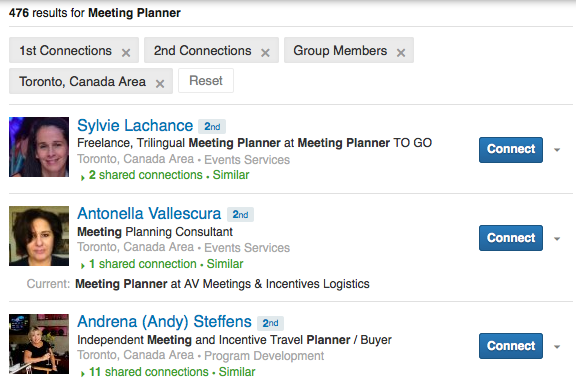Image resolution: width=576 pixels, height=386 pixels.
Task: Expand options dropdown next to Antonella's Connect
Action: (557, 239)
